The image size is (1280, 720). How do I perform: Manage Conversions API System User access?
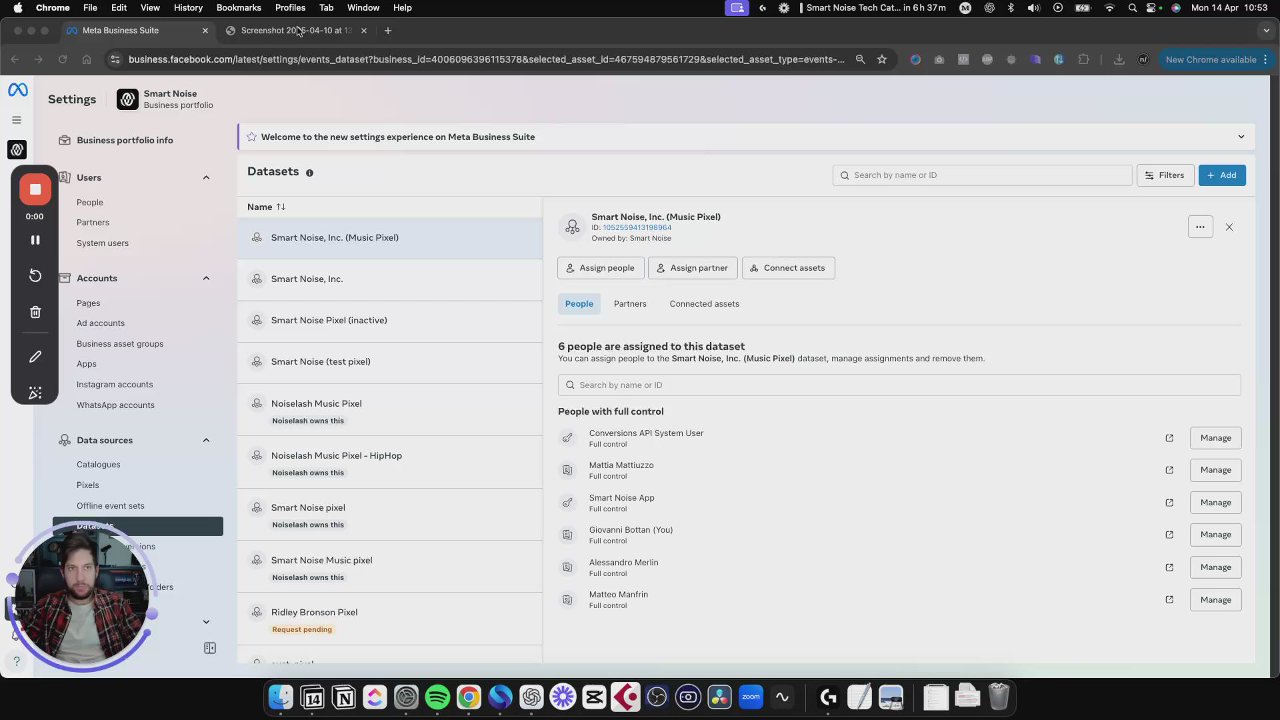(1216, 438)
